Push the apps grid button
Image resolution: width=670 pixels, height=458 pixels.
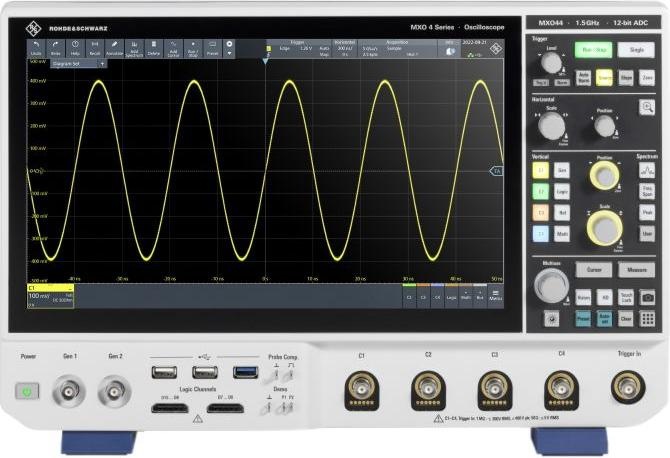[647, 319]
